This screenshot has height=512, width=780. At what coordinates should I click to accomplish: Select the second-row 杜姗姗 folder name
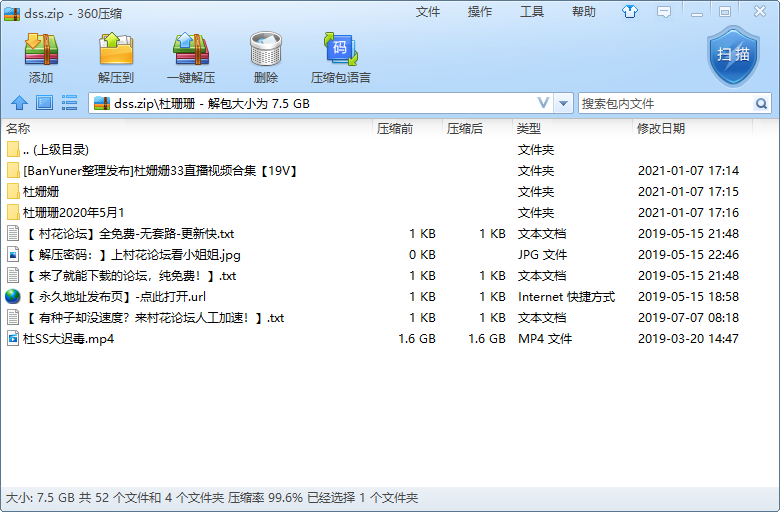41,192
